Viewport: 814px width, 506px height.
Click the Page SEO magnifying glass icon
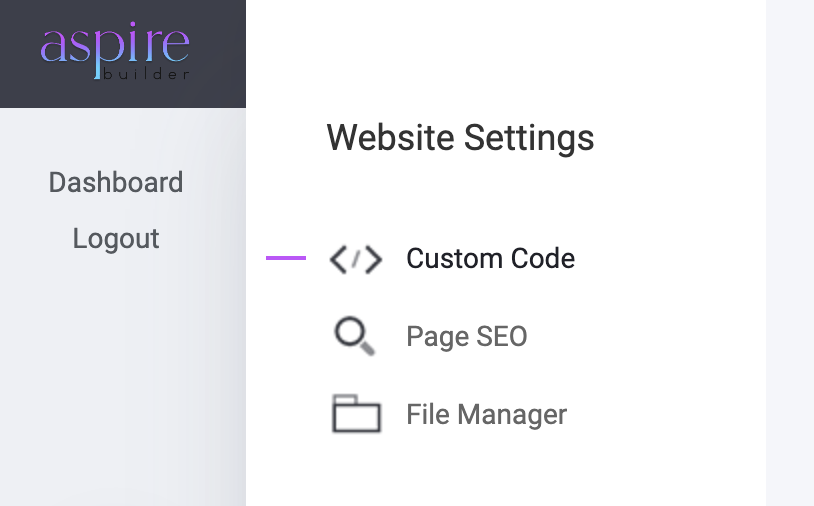[354, 336]
